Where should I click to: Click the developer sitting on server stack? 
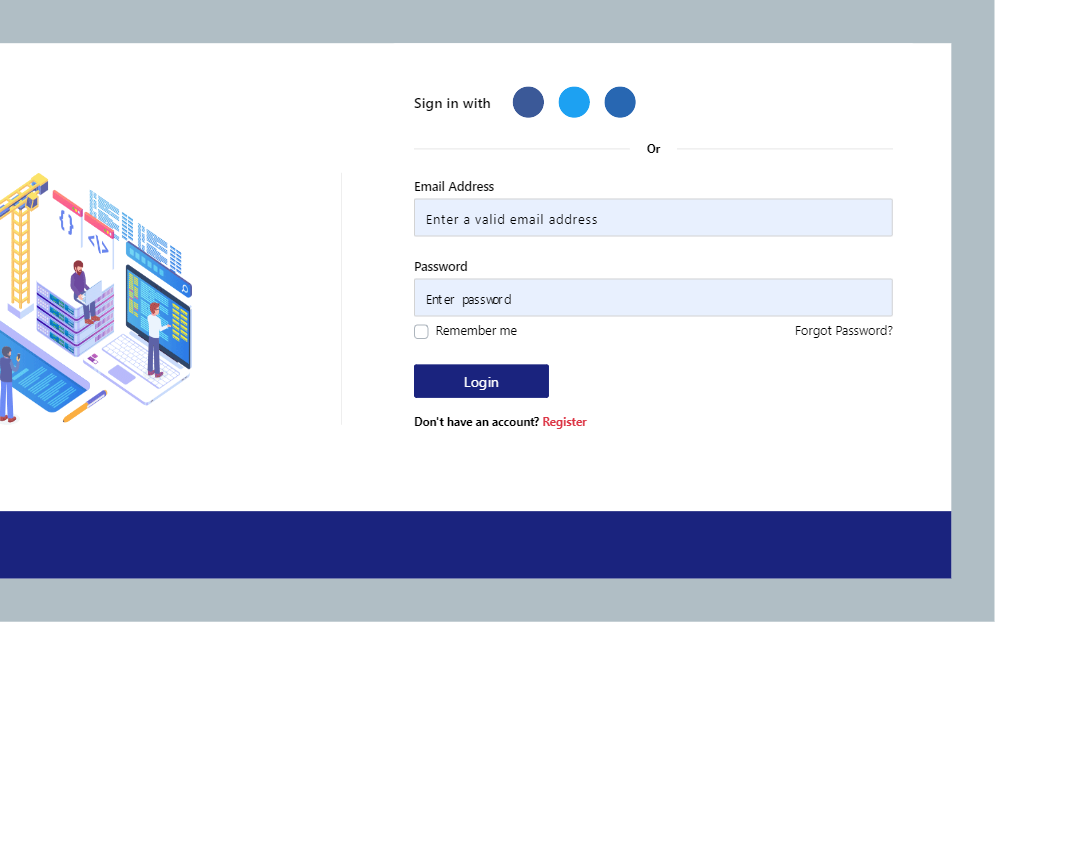[x=83, y=285]
